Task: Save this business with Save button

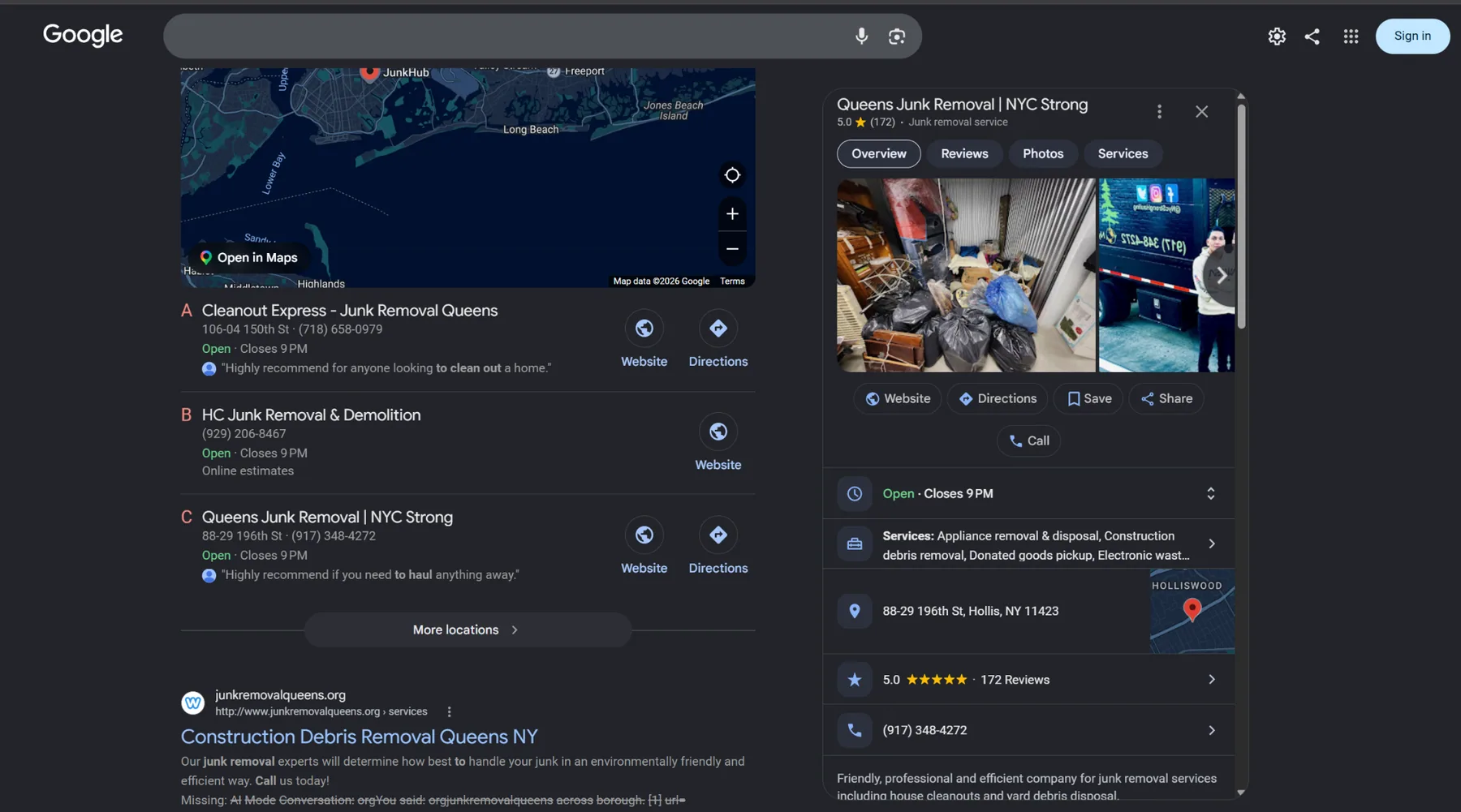Action: click(1088, 399)
